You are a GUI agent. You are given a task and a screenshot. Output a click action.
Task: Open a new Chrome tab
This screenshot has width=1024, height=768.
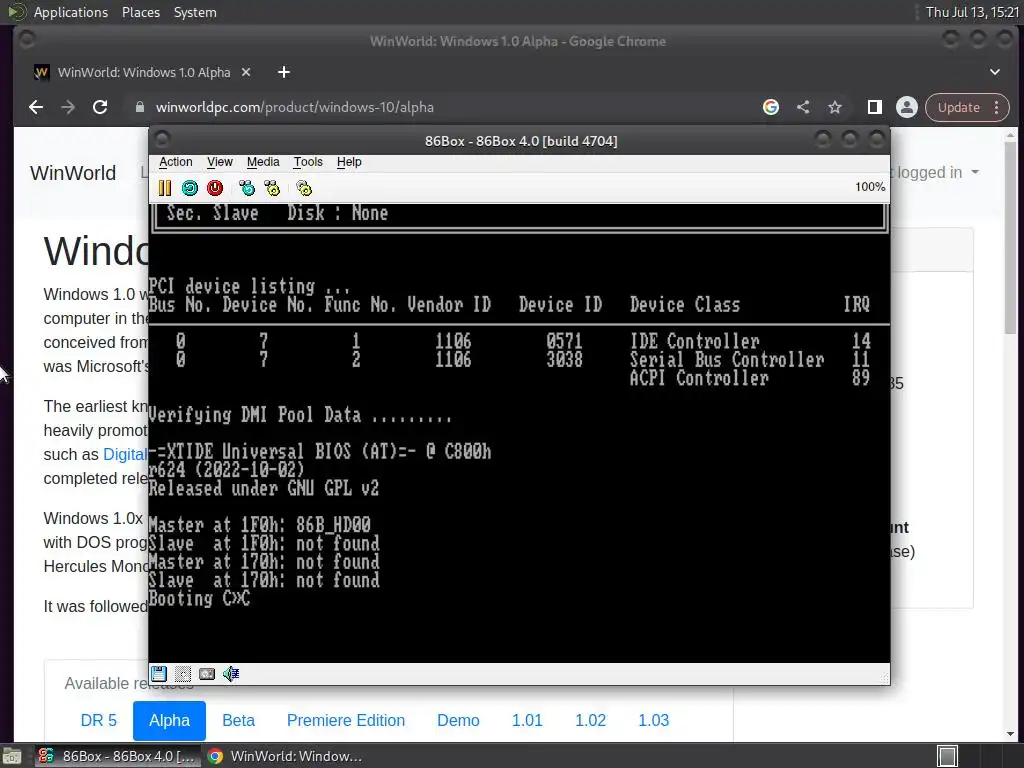click(283, 72)
